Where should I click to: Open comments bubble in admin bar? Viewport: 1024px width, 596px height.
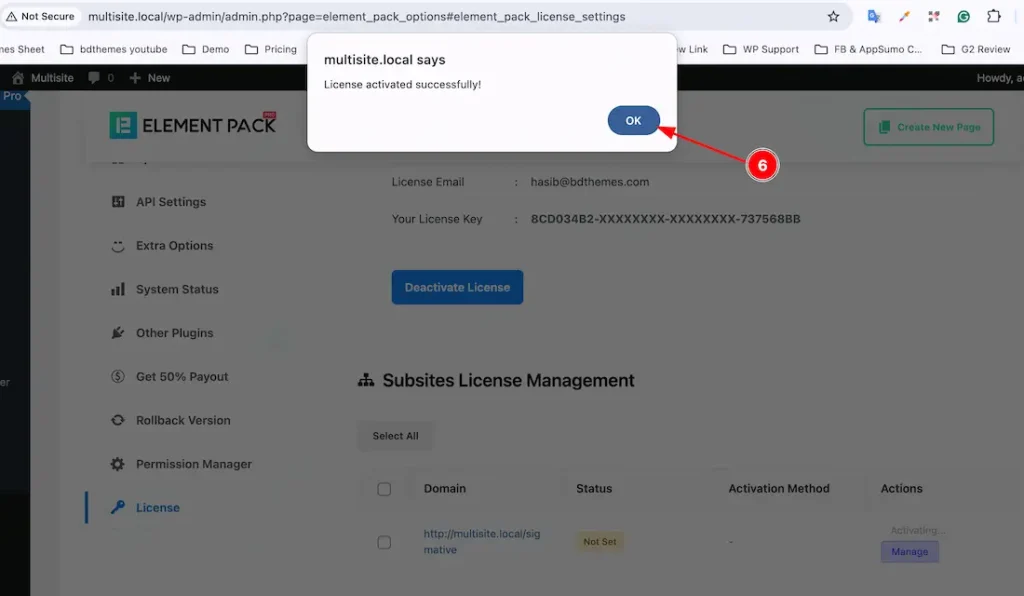[x=101, y=78]
